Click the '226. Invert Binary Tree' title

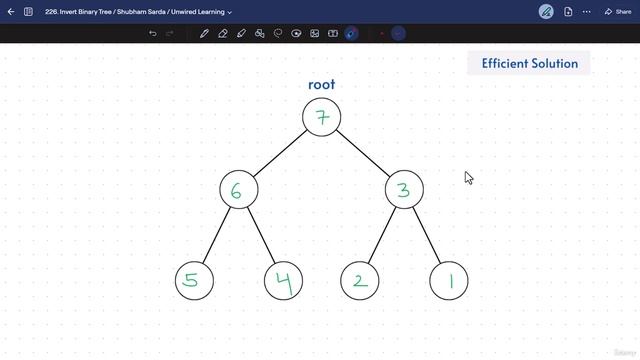[135, 12]
